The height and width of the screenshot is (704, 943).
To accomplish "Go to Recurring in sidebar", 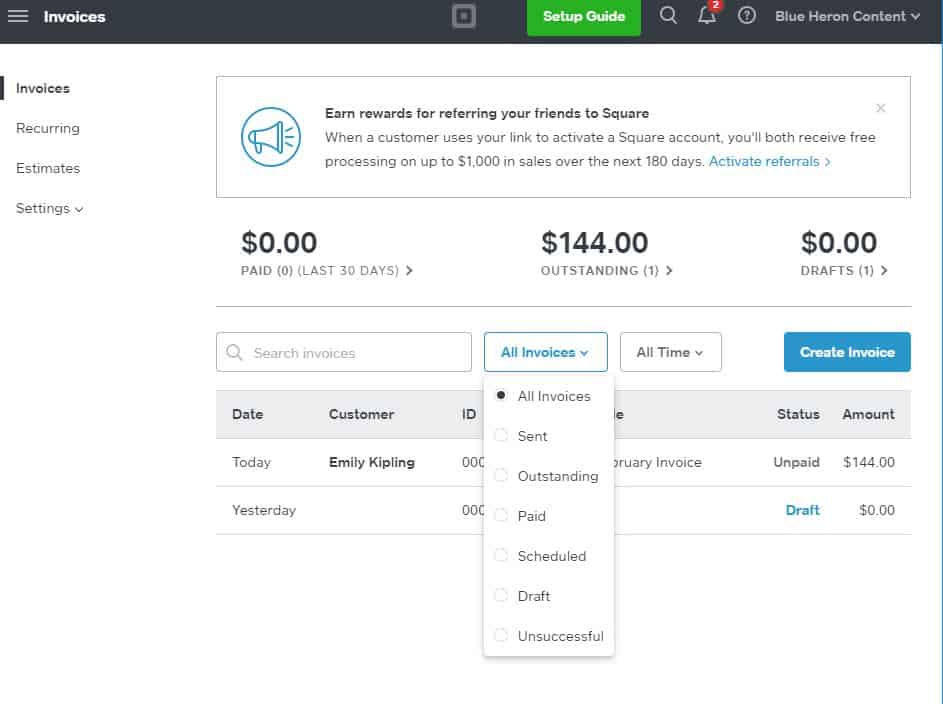I will click(x=48, y=128).
